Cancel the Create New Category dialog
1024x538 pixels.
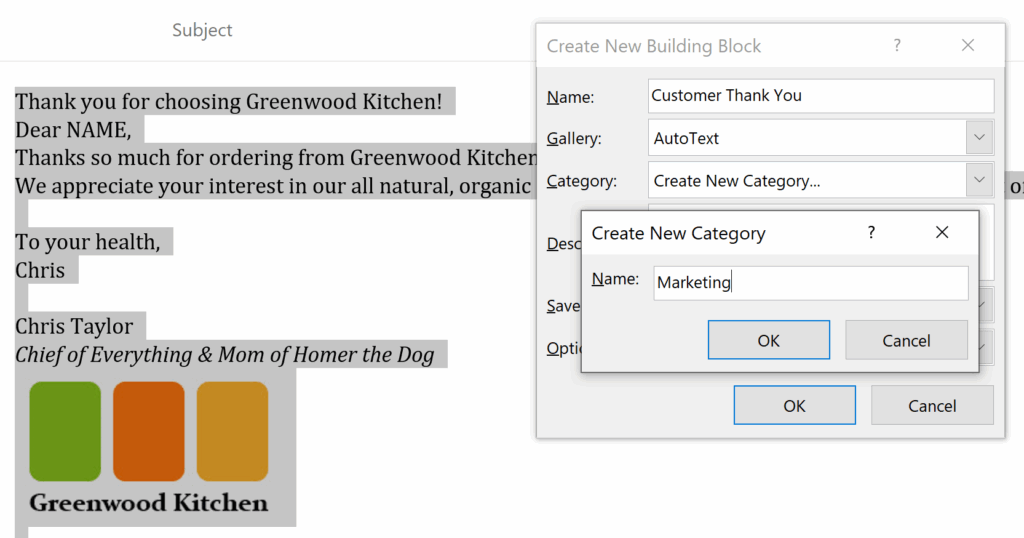pyautogui.click(x=906, y=340)
